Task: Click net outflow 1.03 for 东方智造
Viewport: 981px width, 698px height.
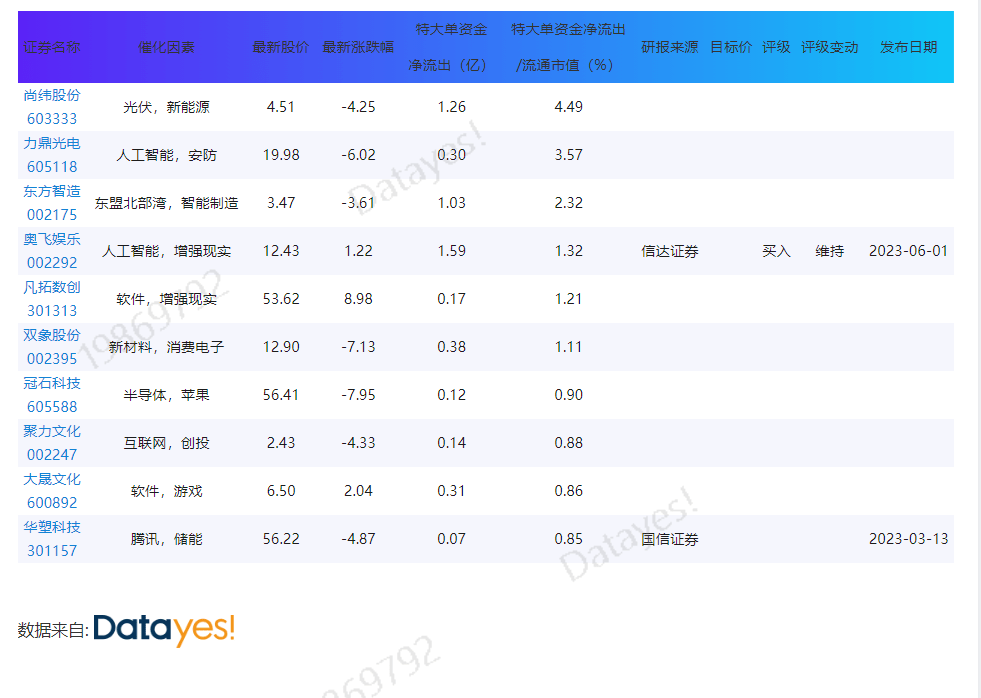Action: 451,203
